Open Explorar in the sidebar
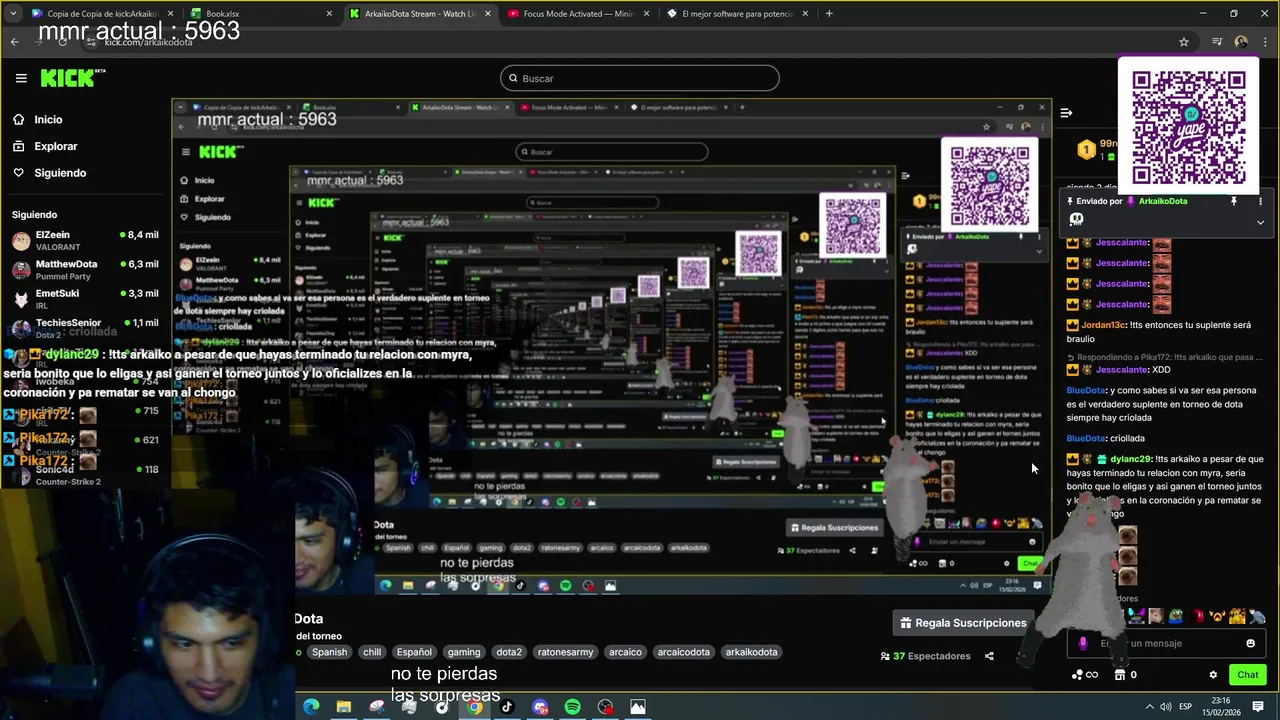The image size is (1280, 720). [x=44, y=146]
